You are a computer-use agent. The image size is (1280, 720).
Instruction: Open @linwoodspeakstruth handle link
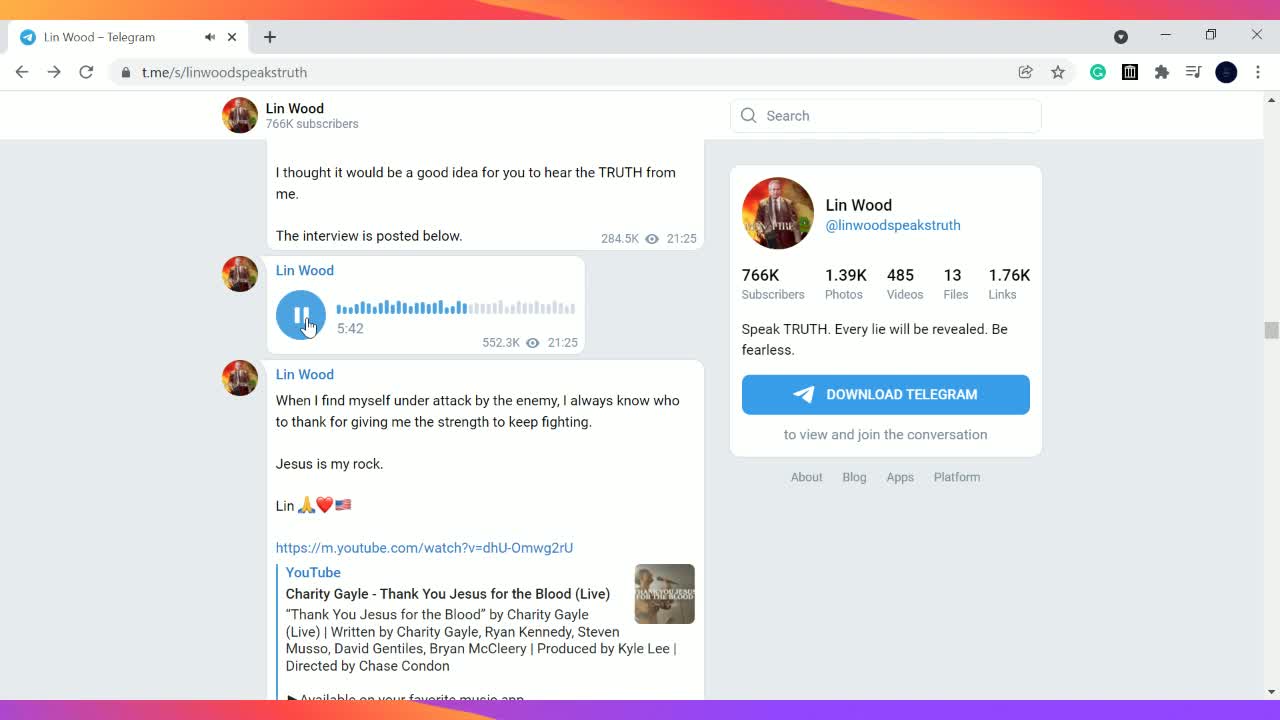click(893, 225)
